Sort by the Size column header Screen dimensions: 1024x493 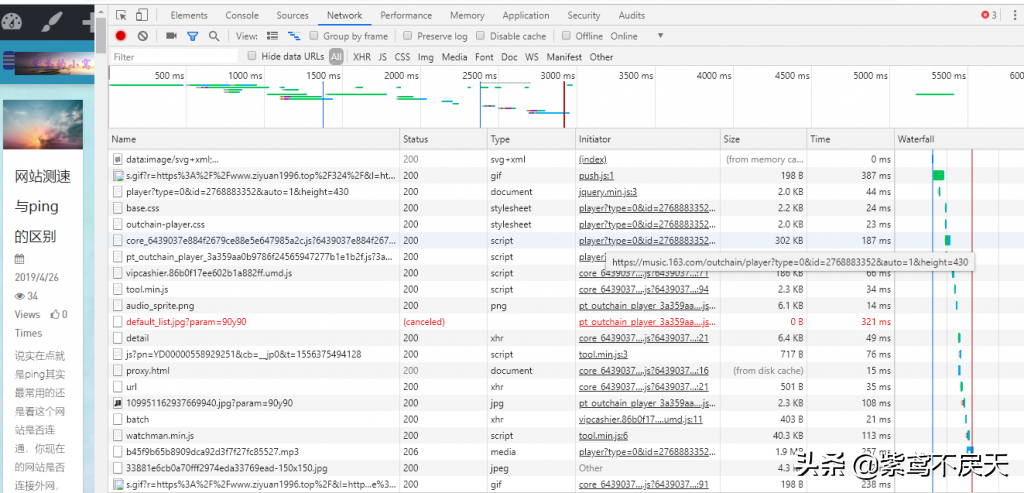point(763,139)
